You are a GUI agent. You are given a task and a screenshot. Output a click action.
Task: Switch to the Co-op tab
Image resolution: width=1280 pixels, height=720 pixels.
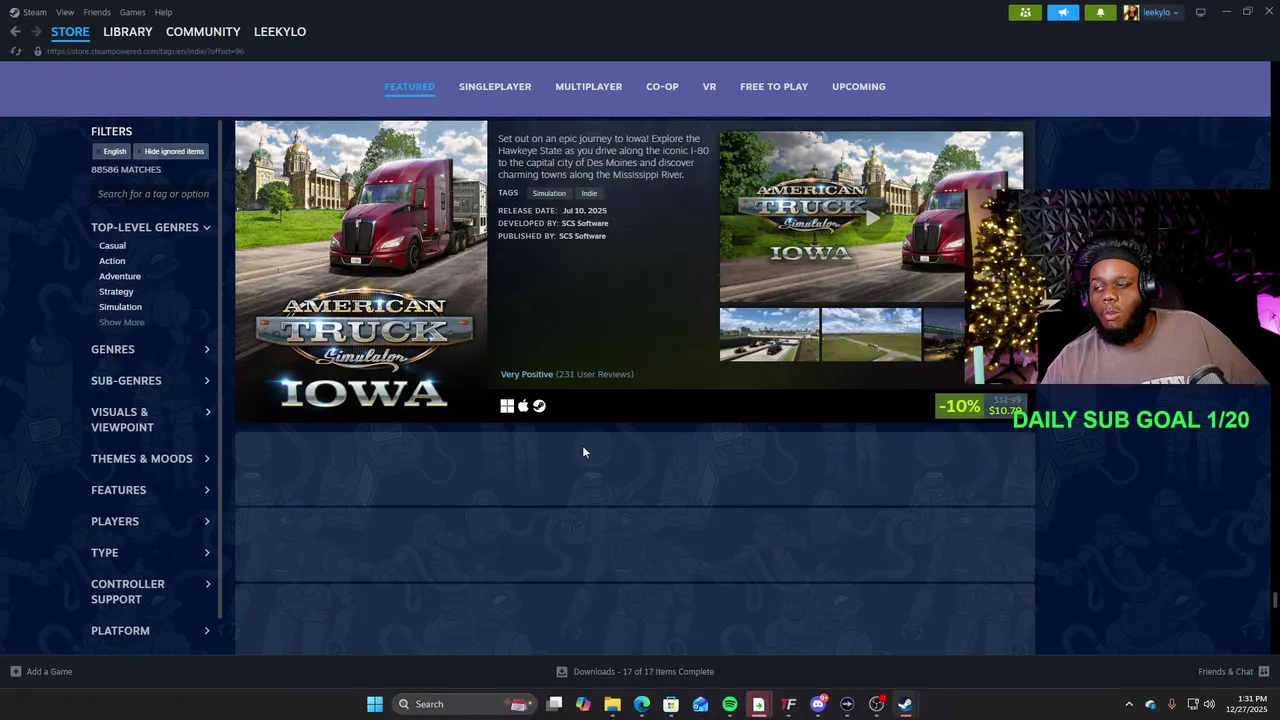click(x=662, y=87)
